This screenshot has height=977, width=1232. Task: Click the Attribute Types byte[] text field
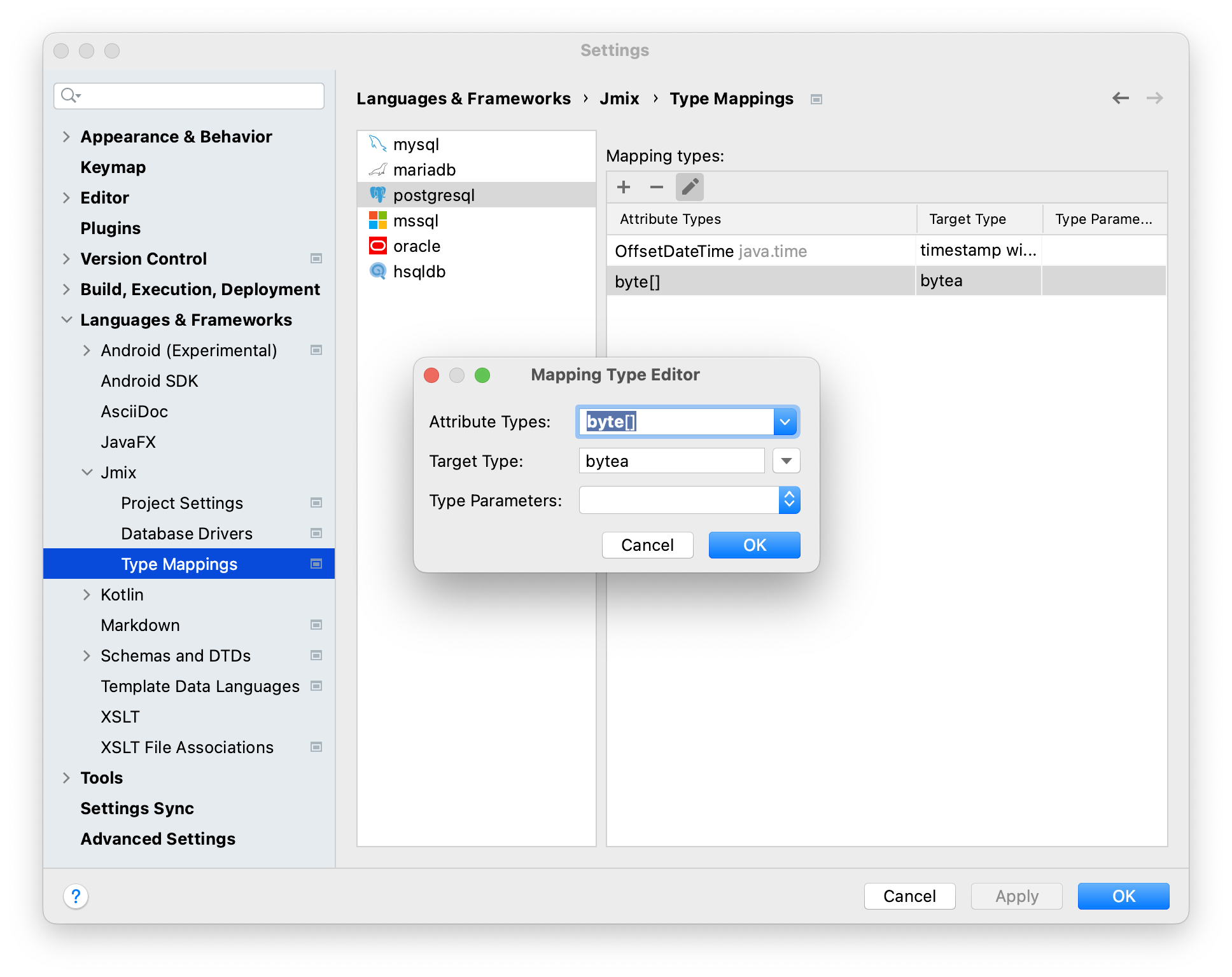pyautogui.click(x=676, y=422)
